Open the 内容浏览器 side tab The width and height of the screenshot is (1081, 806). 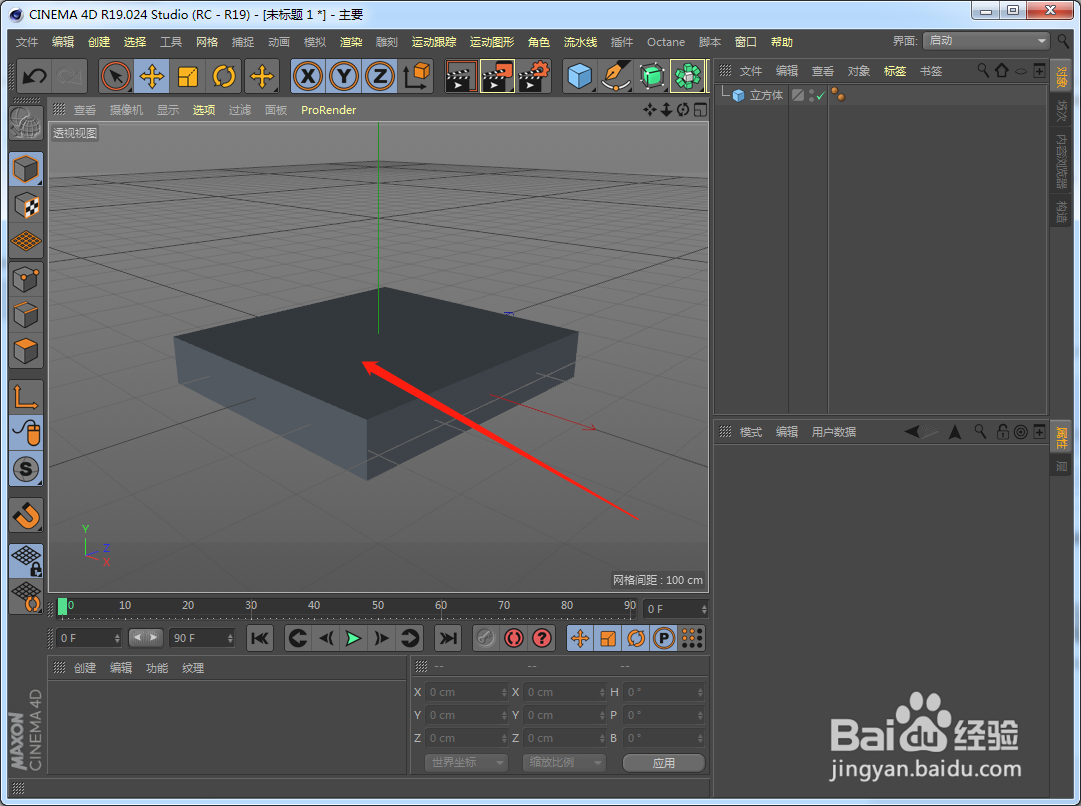[1062, 161]
